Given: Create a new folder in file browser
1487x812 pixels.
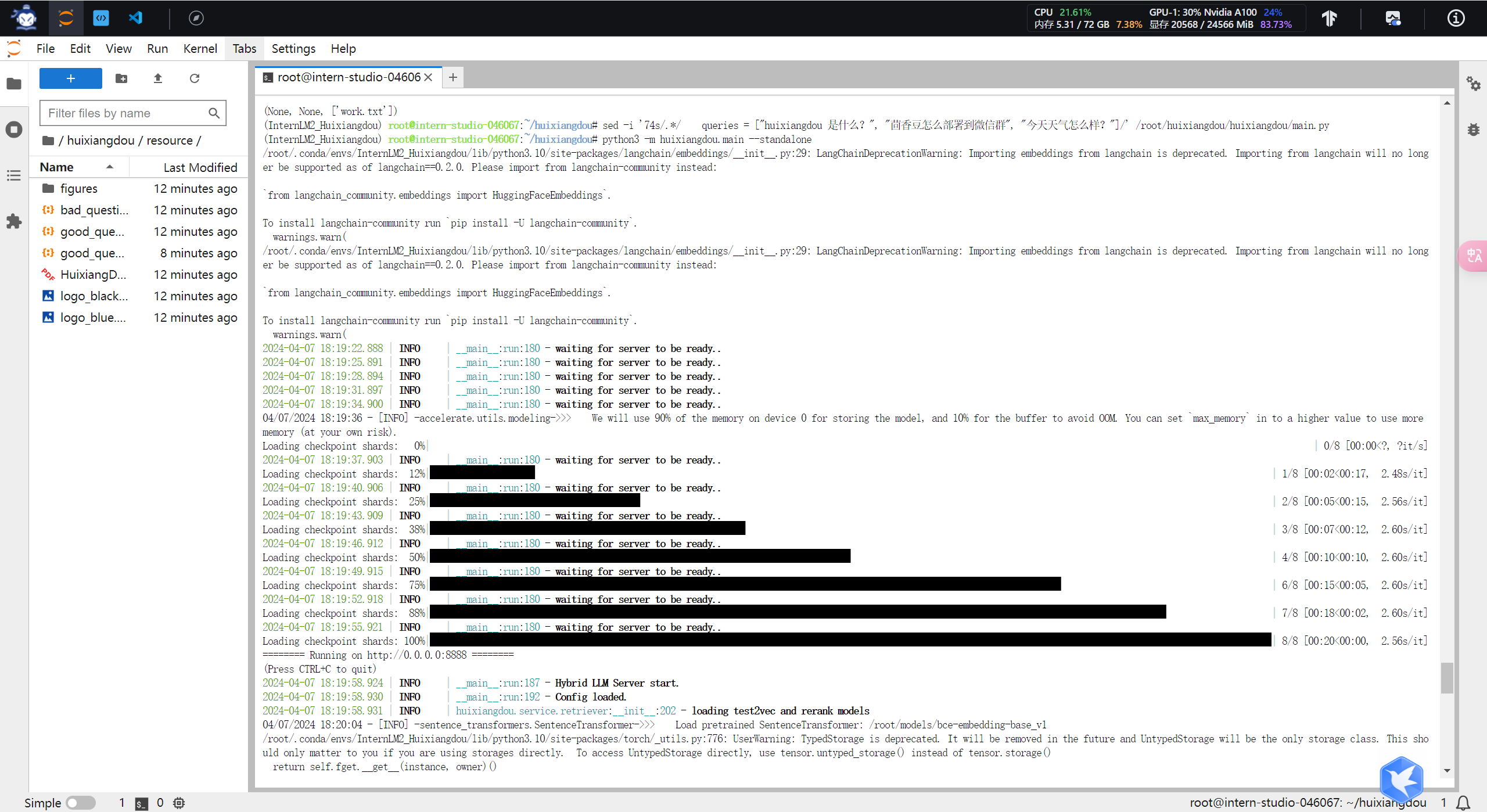Looking at the screenshot, I should [x=121, y=78].
